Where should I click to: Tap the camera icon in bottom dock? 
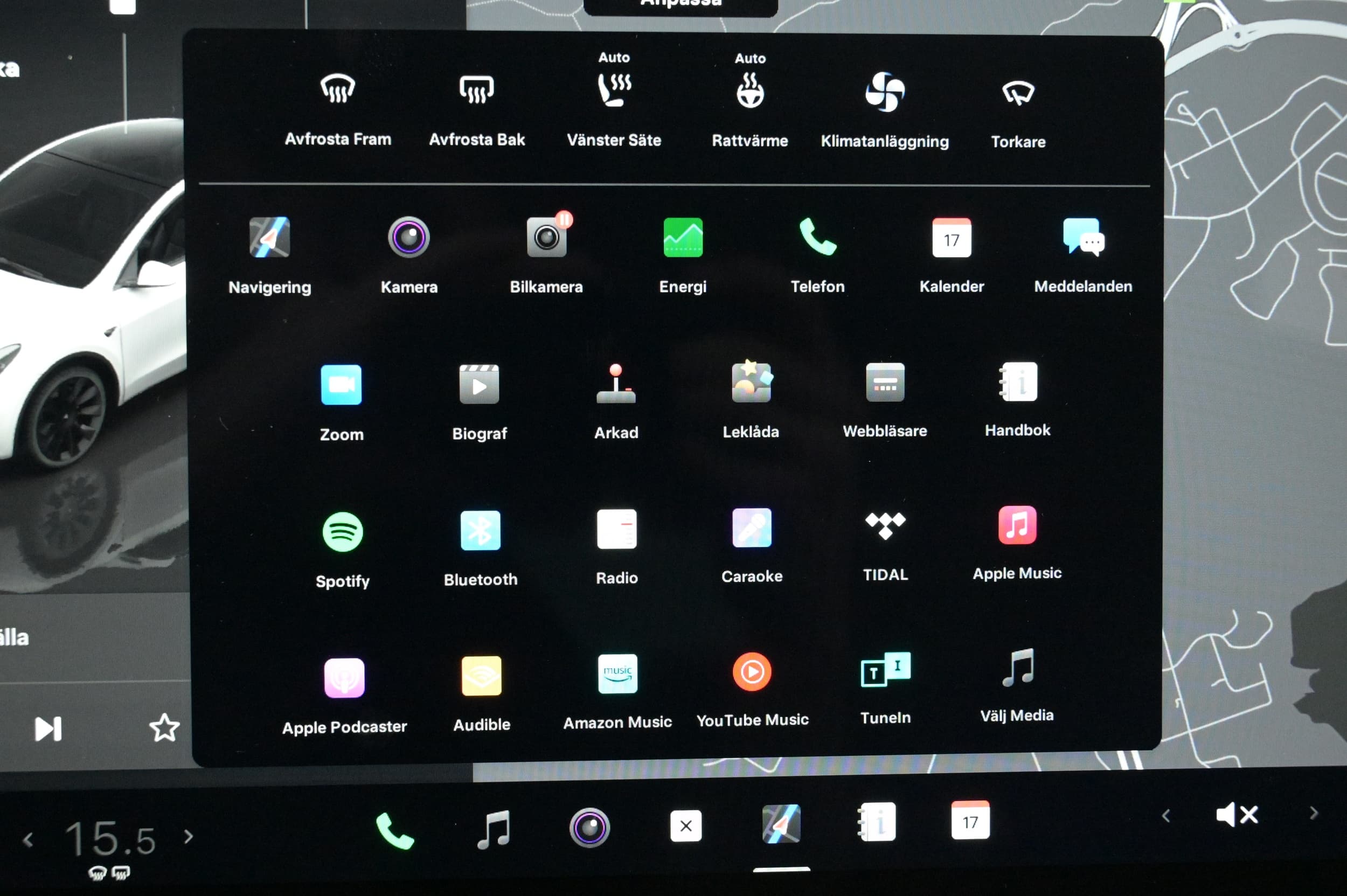click(589, 828)
